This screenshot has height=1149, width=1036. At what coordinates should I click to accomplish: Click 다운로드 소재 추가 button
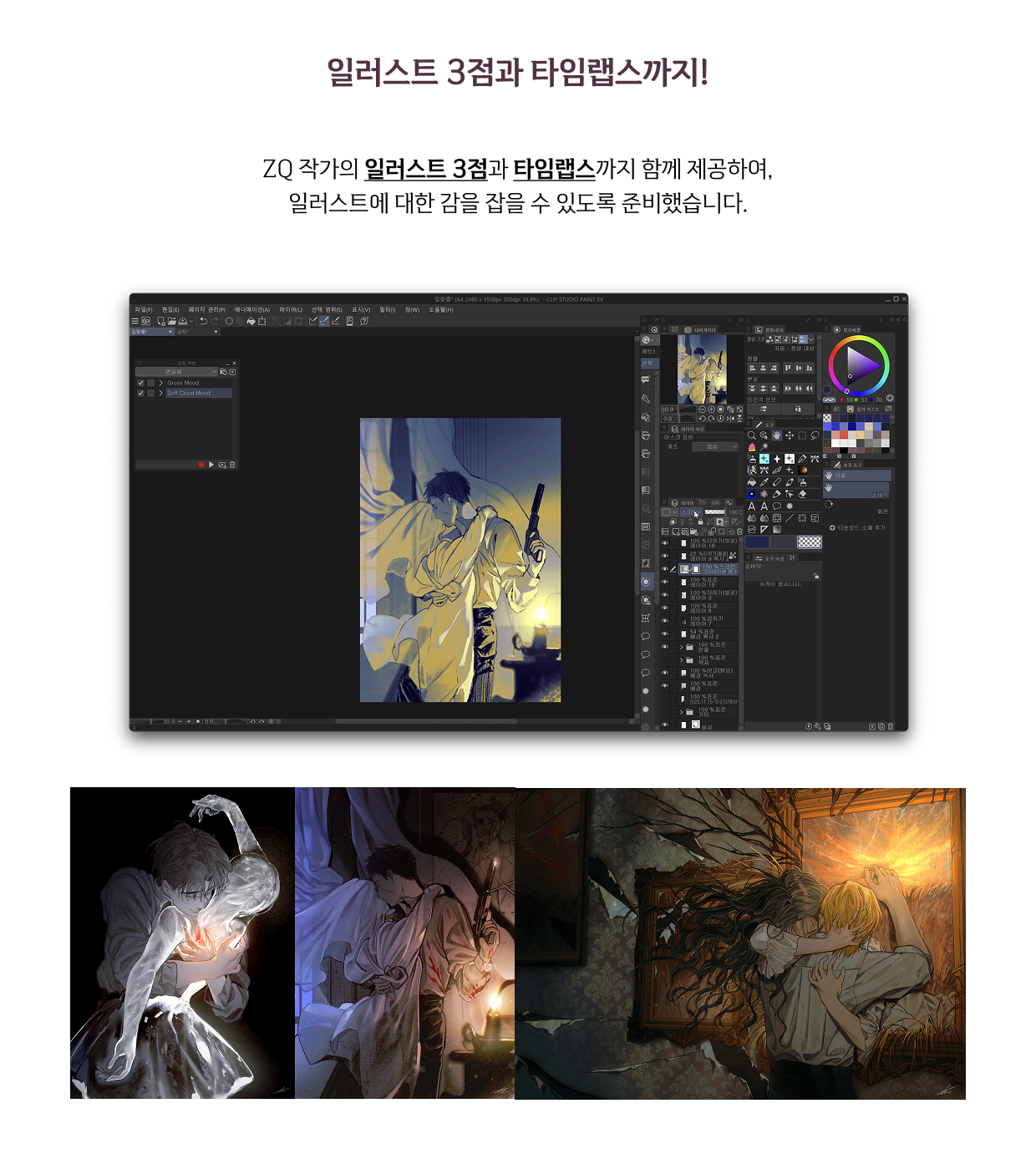(857, 528)
